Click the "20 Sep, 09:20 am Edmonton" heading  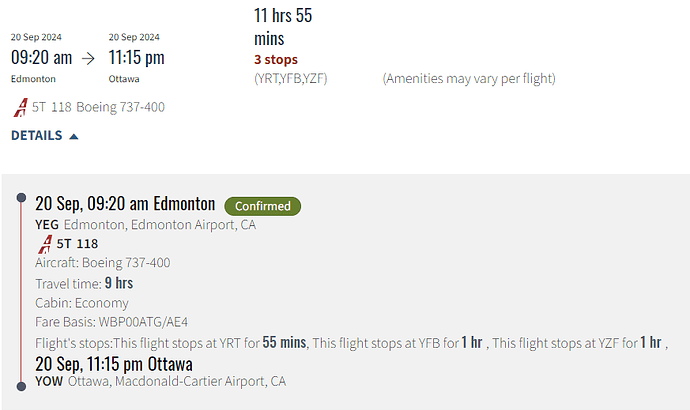coord(125,204)
